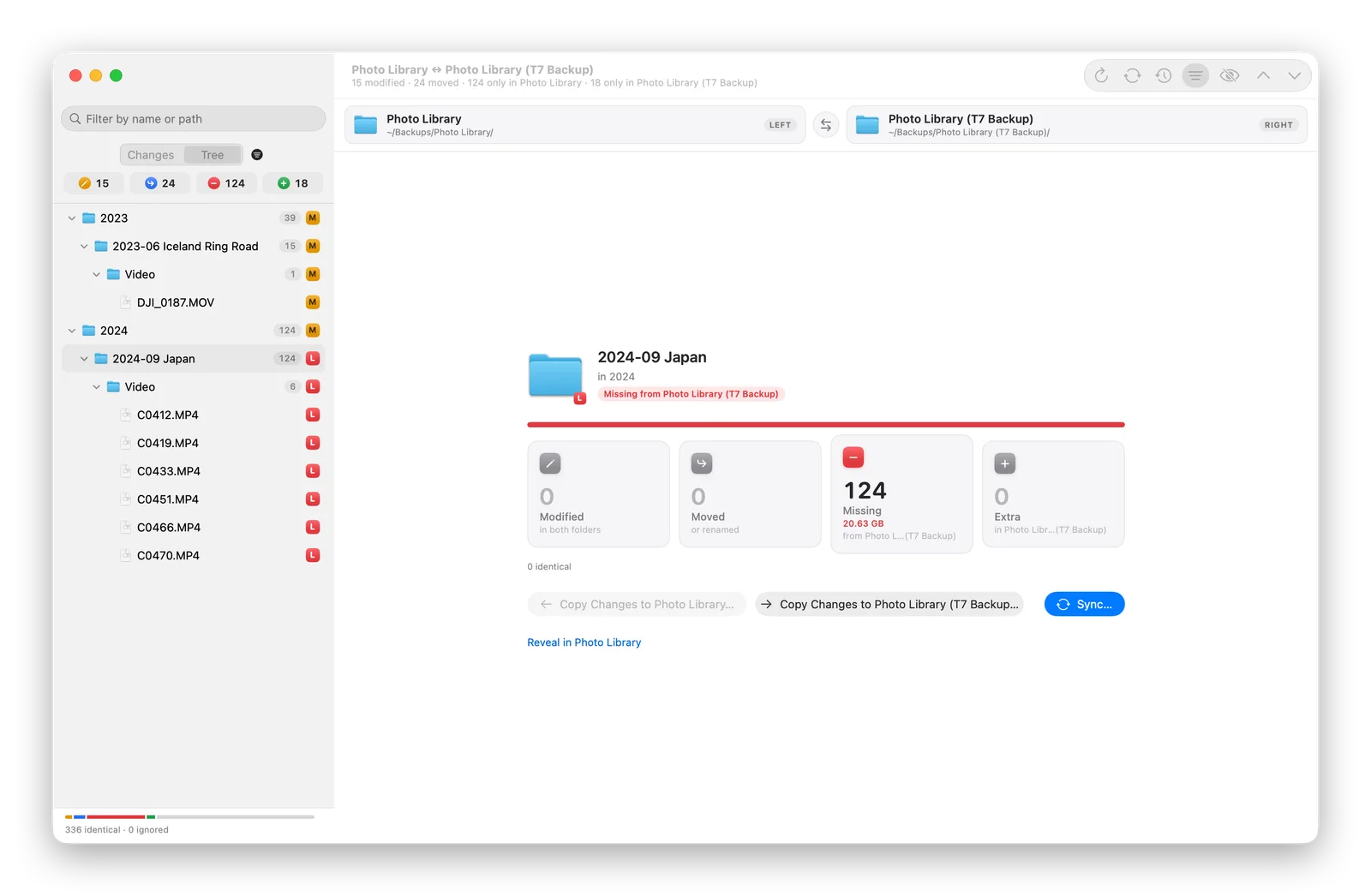Click Copy Changes to Photo Library (T7 Backup)

pos(889,604)
